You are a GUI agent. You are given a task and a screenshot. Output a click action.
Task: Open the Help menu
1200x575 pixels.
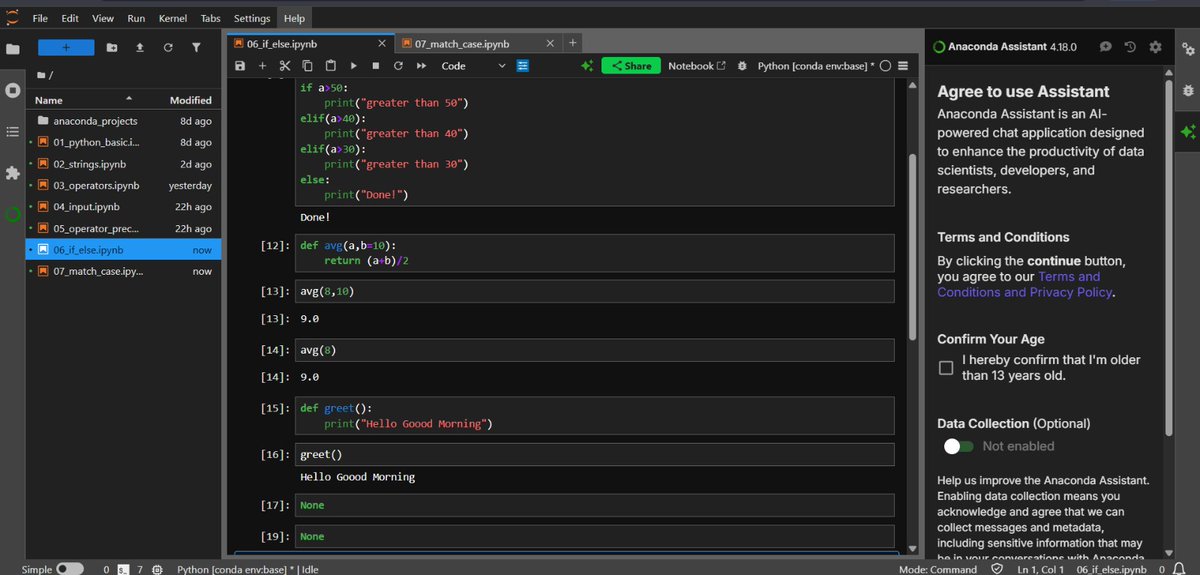click(x=294, y=18)
